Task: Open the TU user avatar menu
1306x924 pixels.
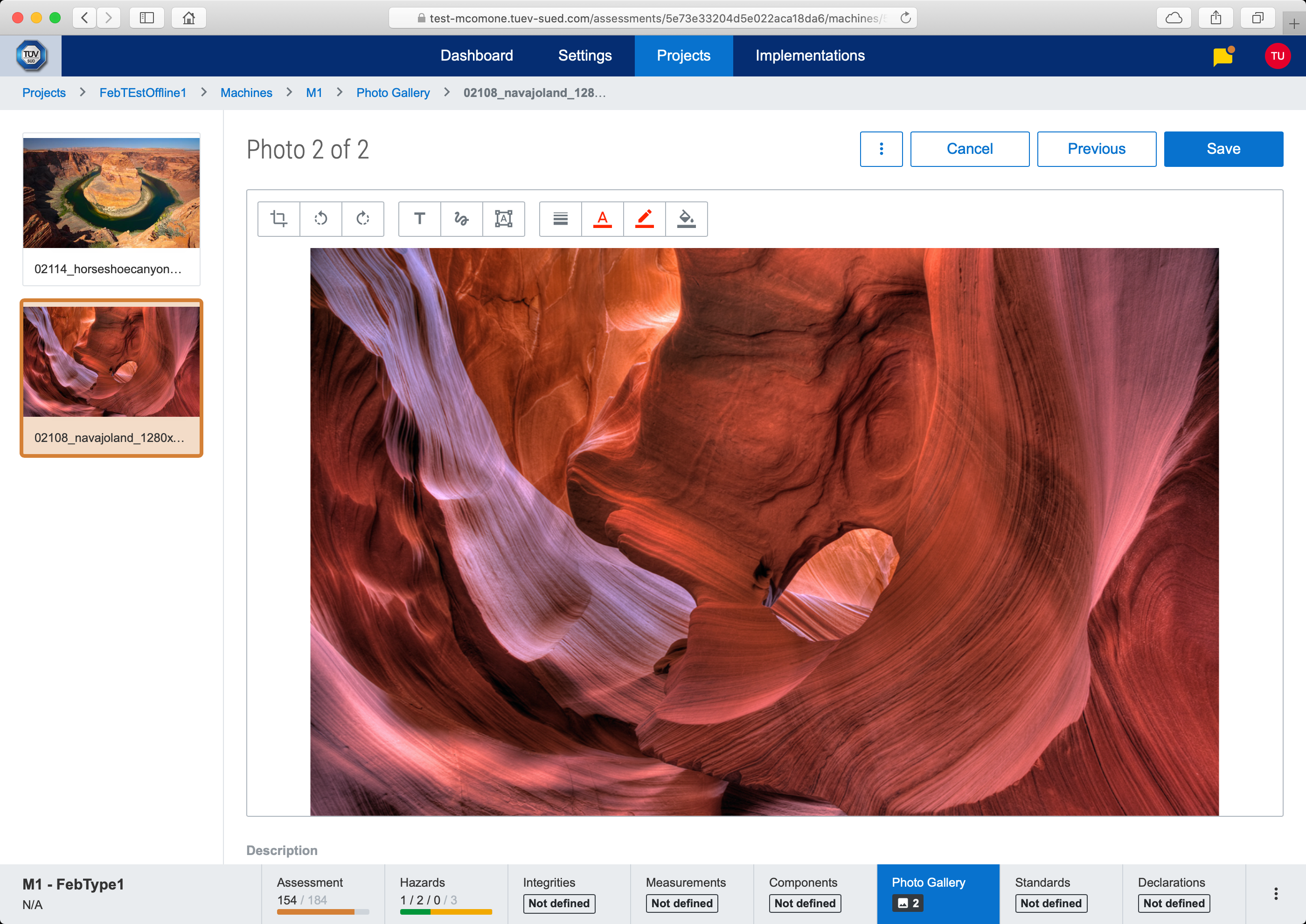Action: (1277, 56)
